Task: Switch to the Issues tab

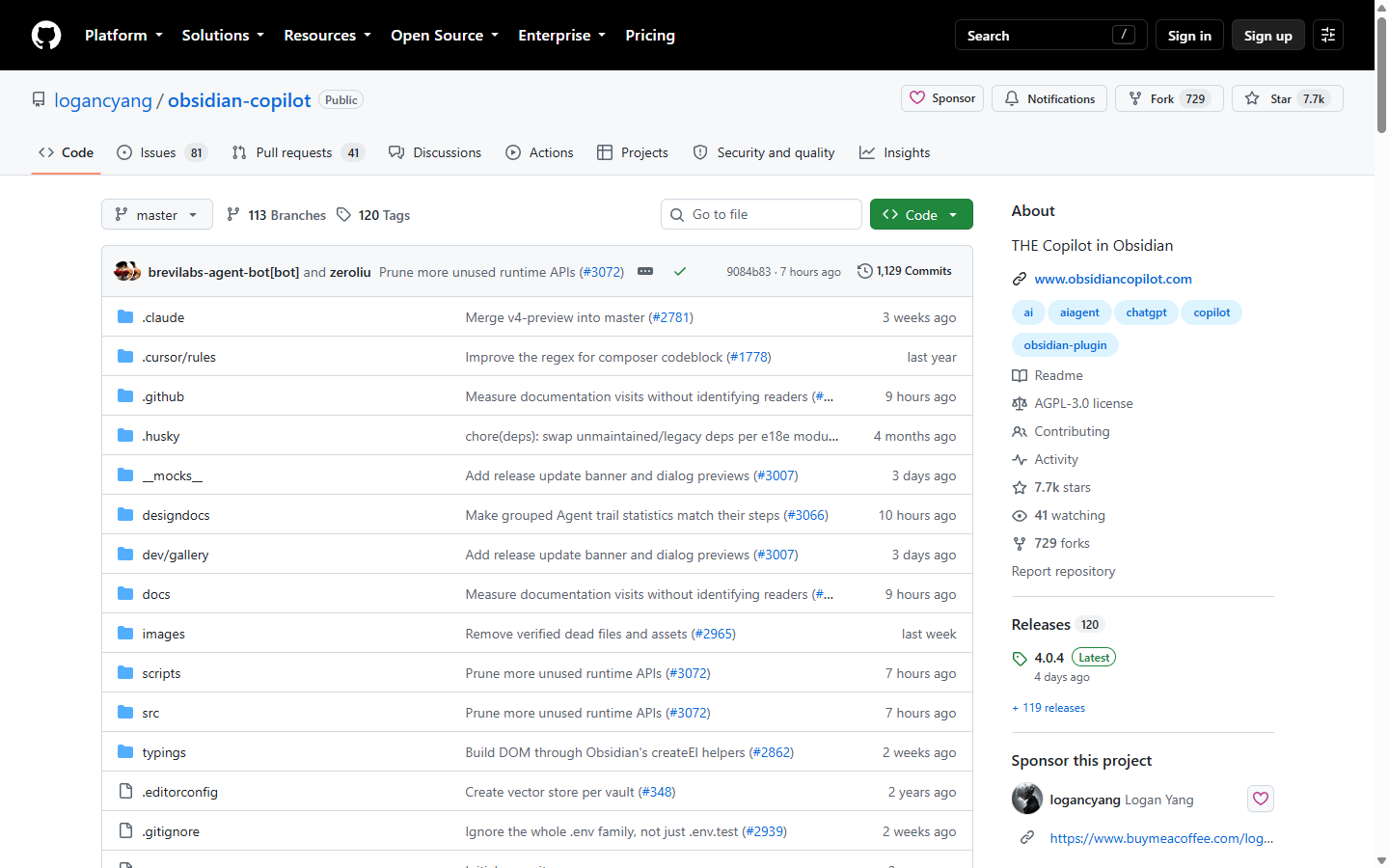Action: pyautogui.click(x=161, y=152)
